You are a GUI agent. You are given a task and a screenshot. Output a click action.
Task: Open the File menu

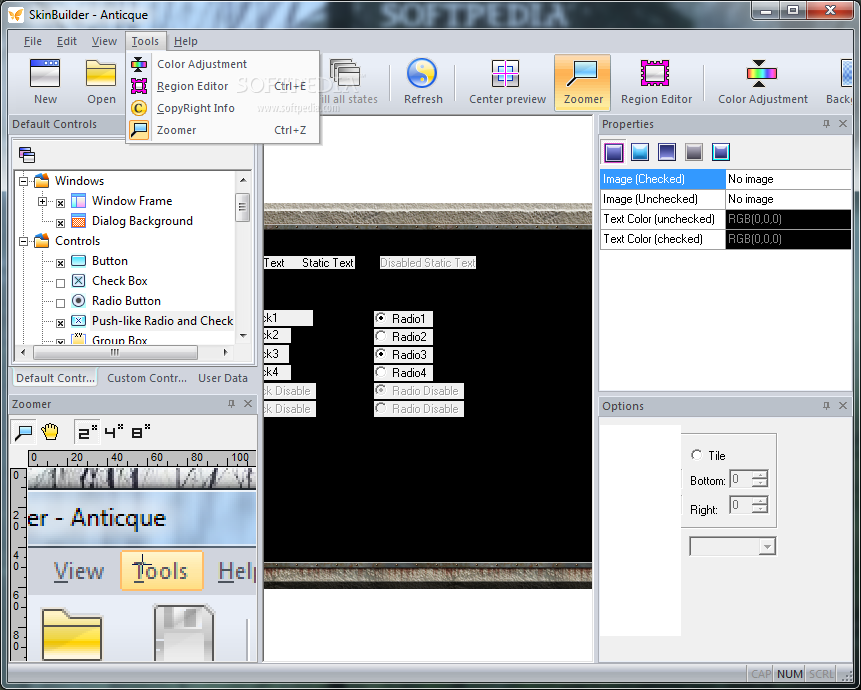pyautogui.click(x=33, y=41)
